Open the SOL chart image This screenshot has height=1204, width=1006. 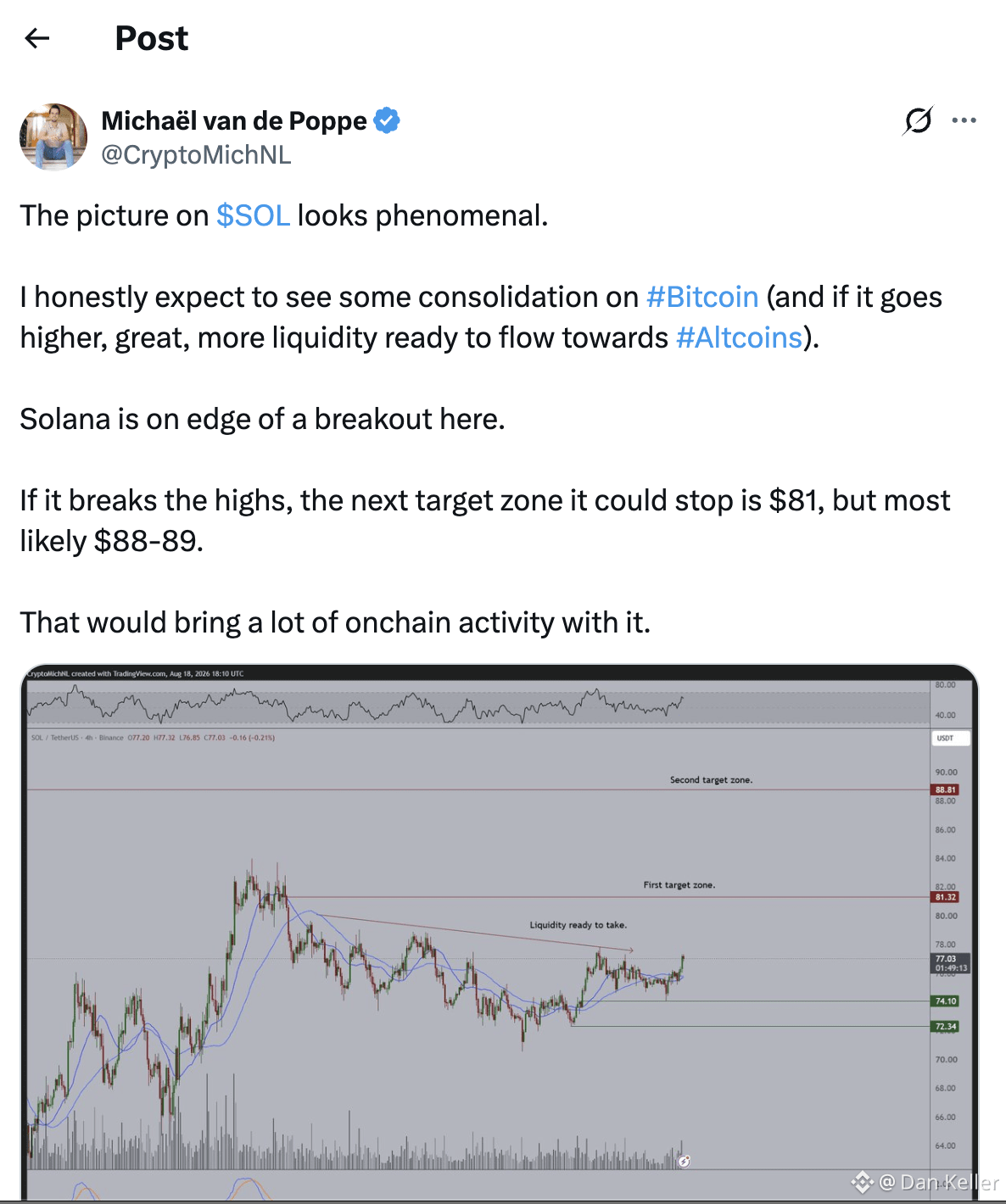[x=499, y=932]
